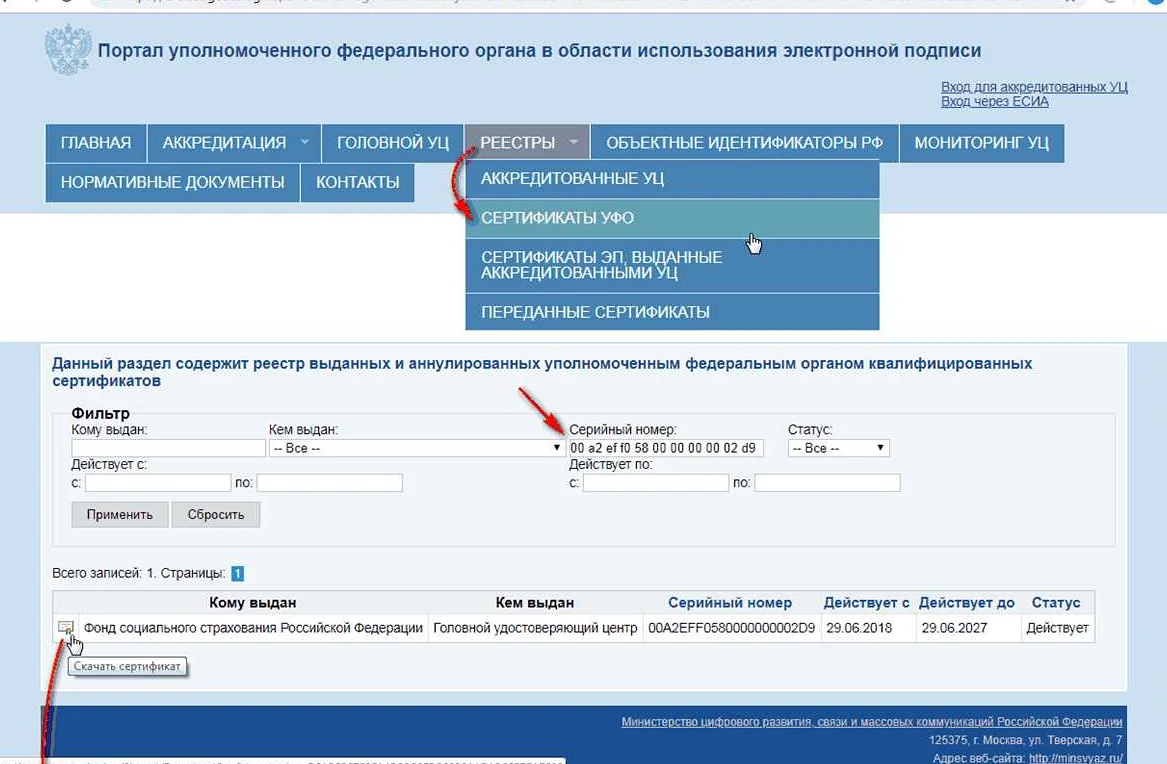Click the Действует по 'с' date field
The height and width of the screenshot is (764, 1167).
656,483
